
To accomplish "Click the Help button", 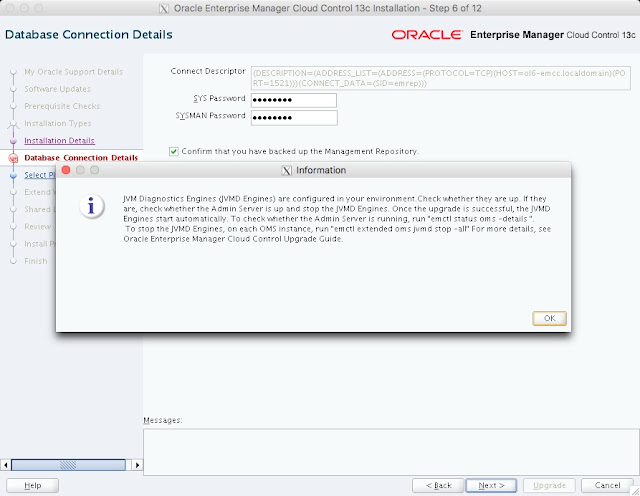I will pos(32,485).
